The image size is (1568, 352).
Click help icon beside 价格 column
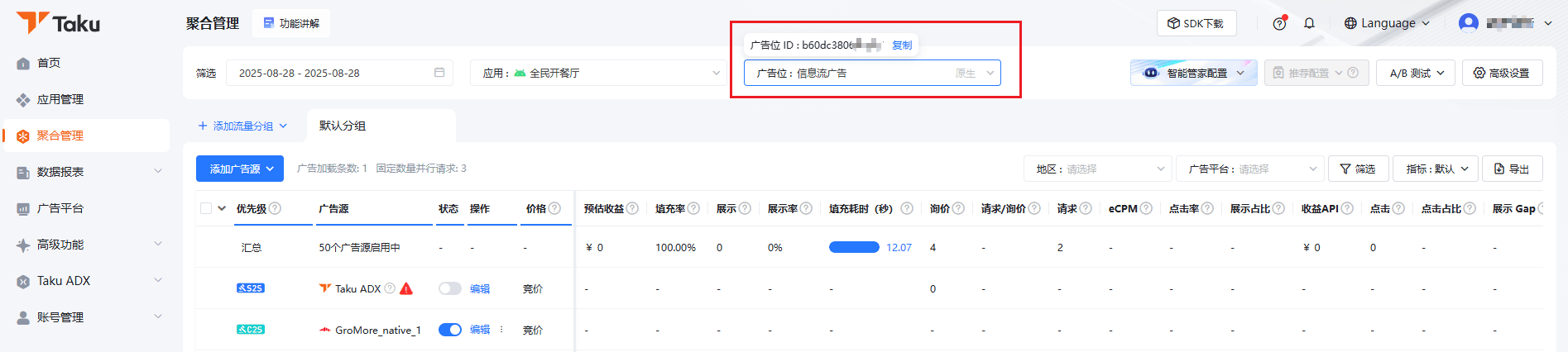554,208
